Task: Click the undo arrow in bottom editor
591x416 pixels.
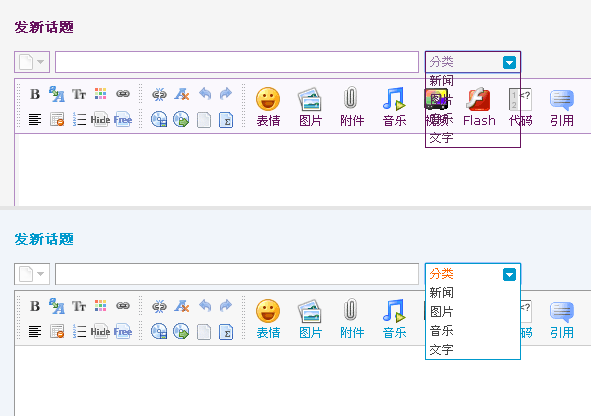Action: (205, 306)
